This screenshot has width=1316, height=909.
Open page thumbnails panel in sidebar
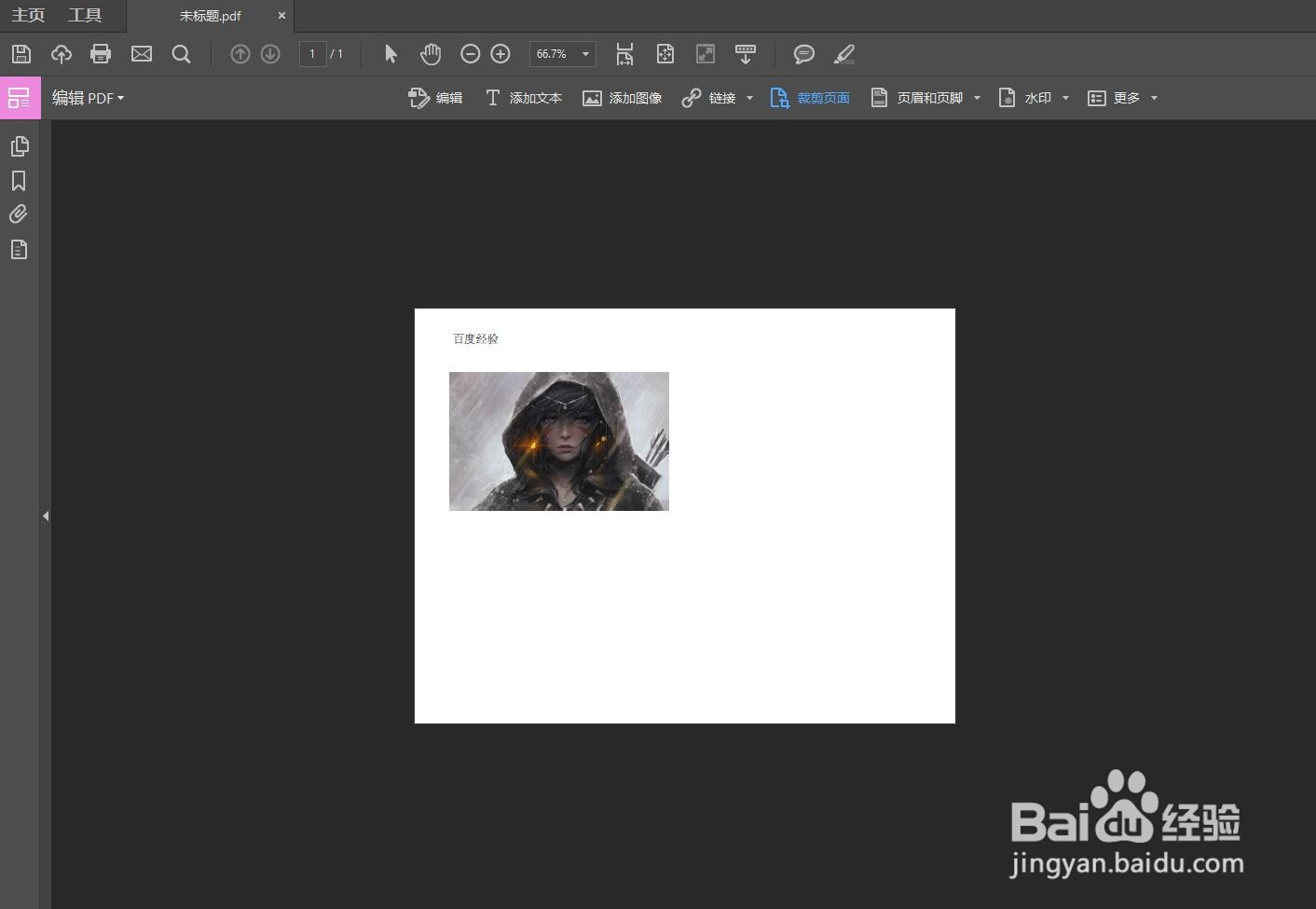pos(19,146)
